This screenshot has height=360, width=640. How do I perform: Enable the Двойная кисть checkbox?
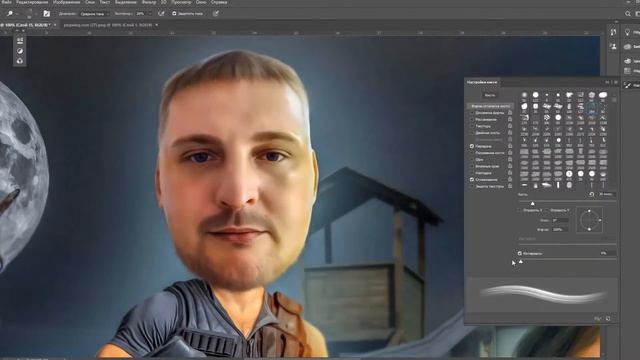(472, 133)
